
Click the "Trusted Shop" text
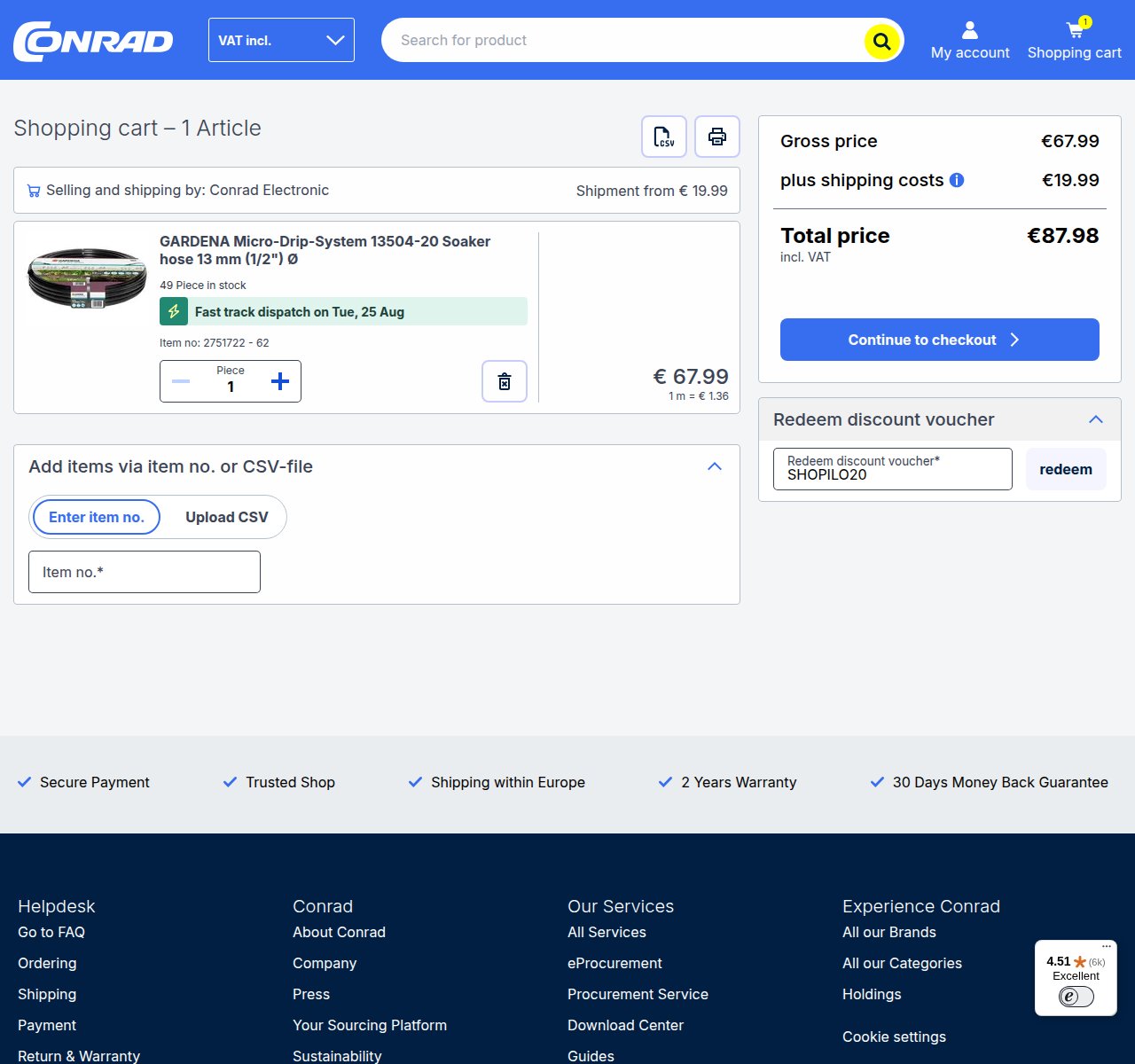click(290, 782)
